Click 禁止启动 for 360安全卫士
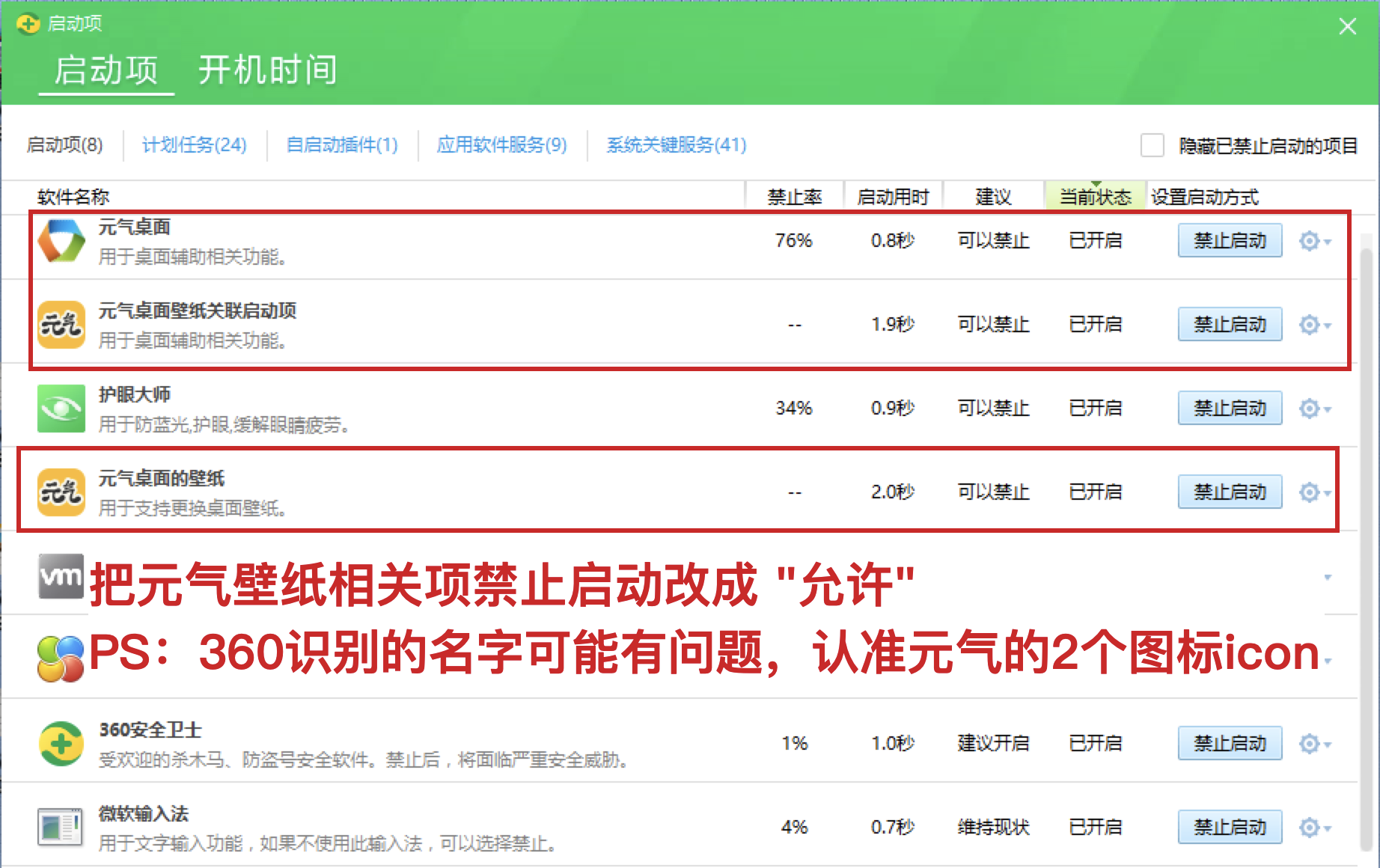Viewport: 1380px width, 868px height. [1230, 744]
